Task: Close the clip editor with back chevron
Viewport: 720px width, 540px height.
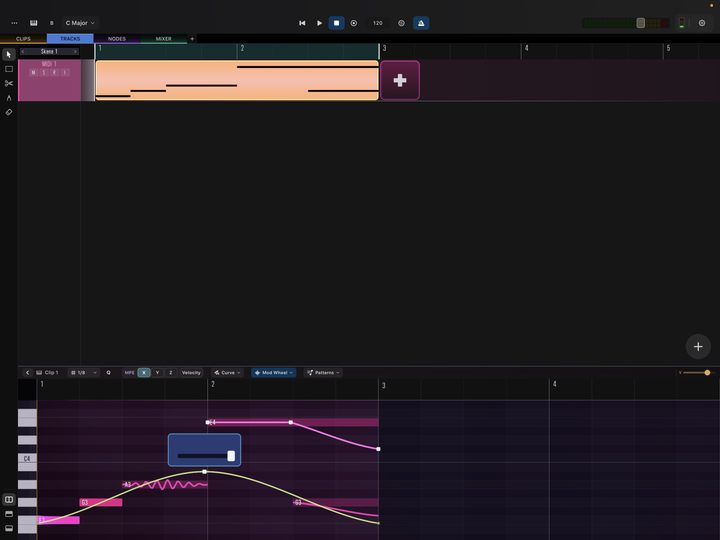Action: pos(27,372)
